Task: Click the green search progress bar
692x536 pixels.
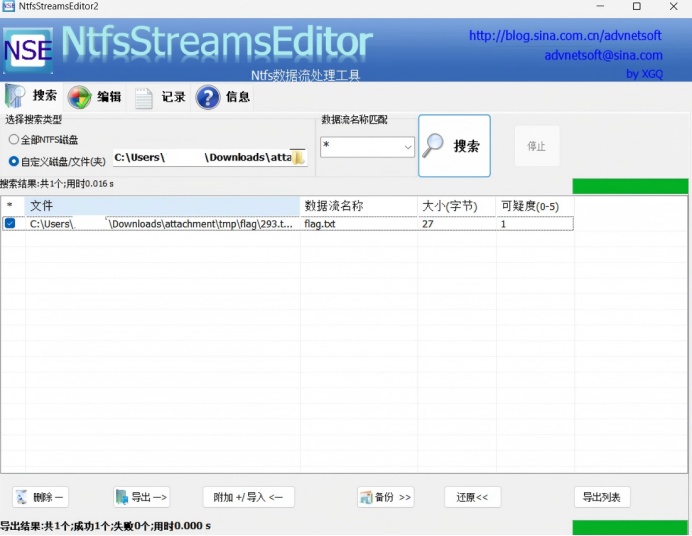Action: pos(630,186)
